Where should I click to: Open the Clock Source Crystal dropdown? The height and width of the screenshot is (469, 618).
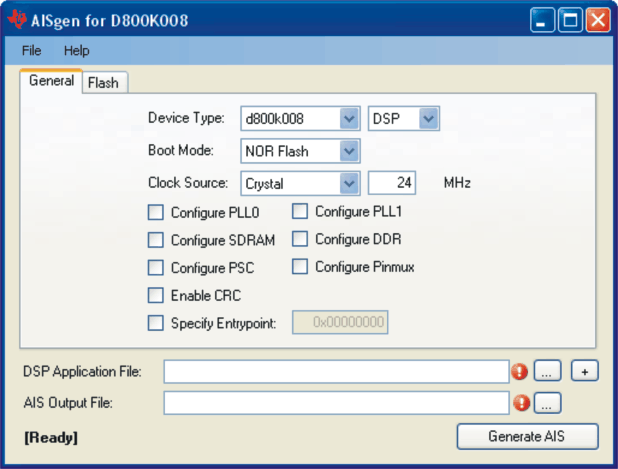(x=349, y=183)
